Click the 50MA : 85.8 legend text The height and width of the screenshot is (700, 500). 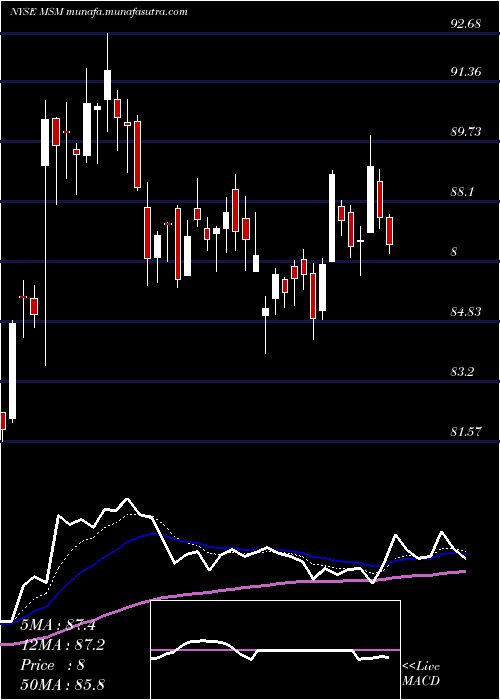(62, 684)
